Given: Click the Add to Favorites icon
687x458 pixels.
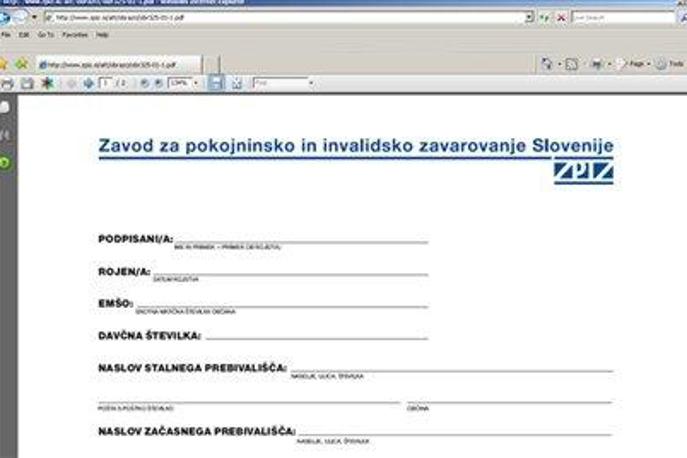Looking at the screenshot, I should [21, 64].
